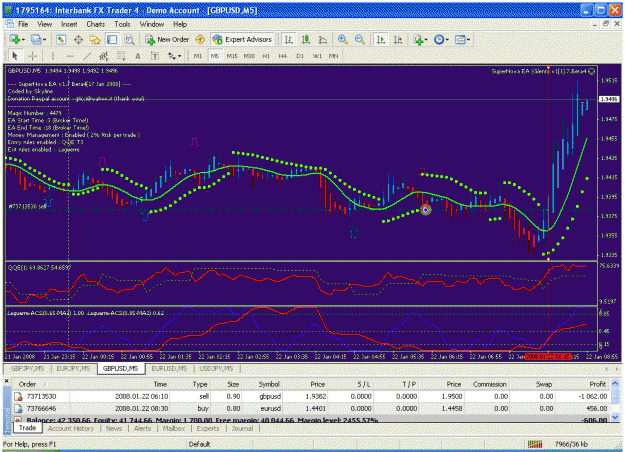Open the Arrows objects dropdown
Viewport: 625px width, 452px height.
coord(175,56)
